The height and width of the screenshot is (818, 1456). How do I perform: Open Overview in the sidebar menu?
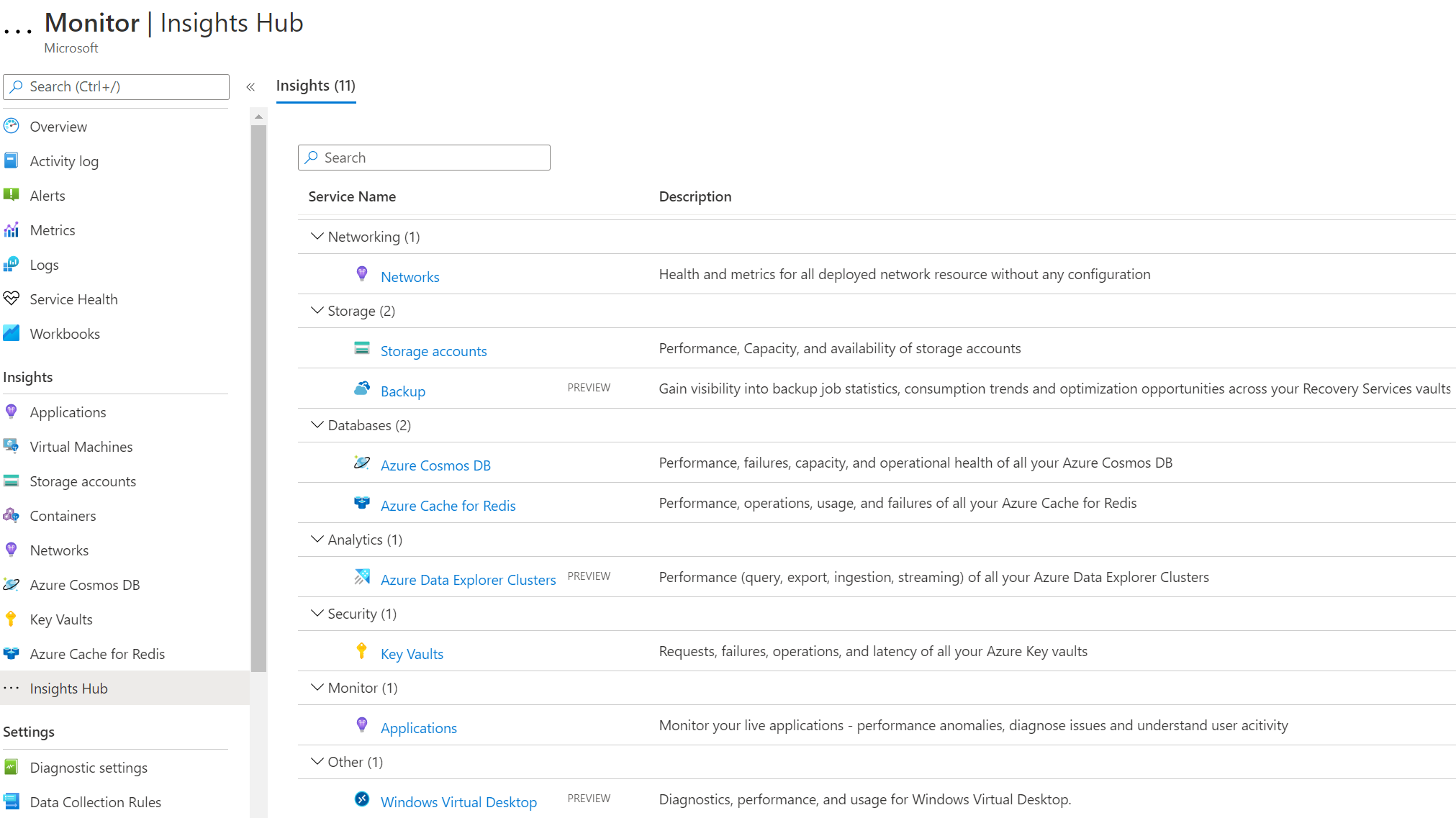click(58, 127)
